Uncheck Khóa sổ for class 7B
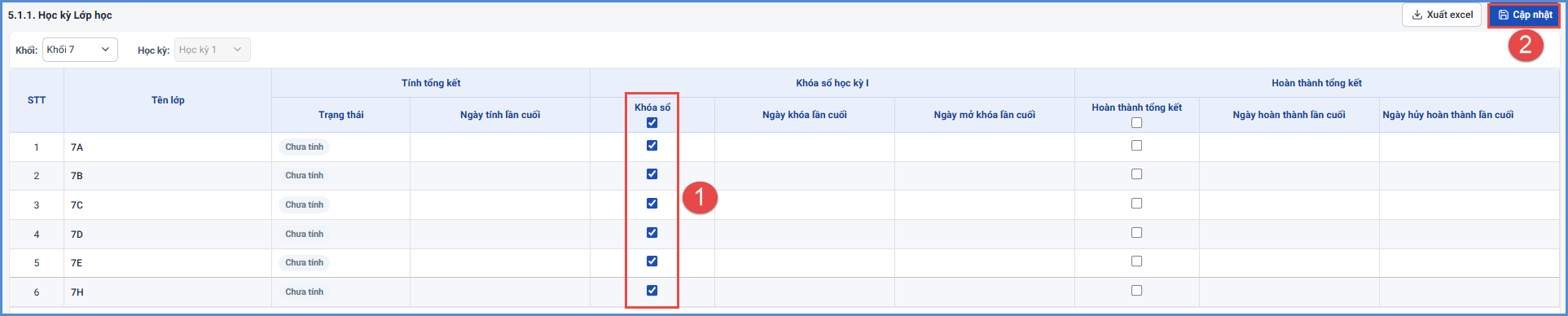The height and width of the screenshot is (316, 1568). tap(652, 174)
